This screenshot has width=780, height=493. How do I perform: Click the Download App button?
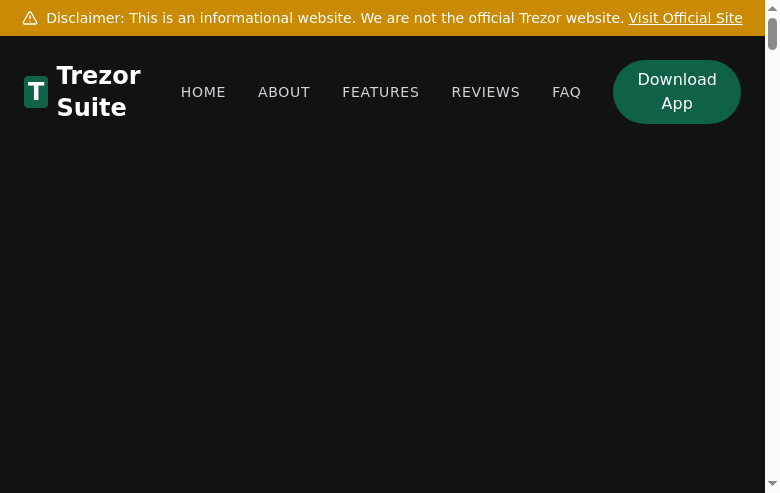pos(677,92)
